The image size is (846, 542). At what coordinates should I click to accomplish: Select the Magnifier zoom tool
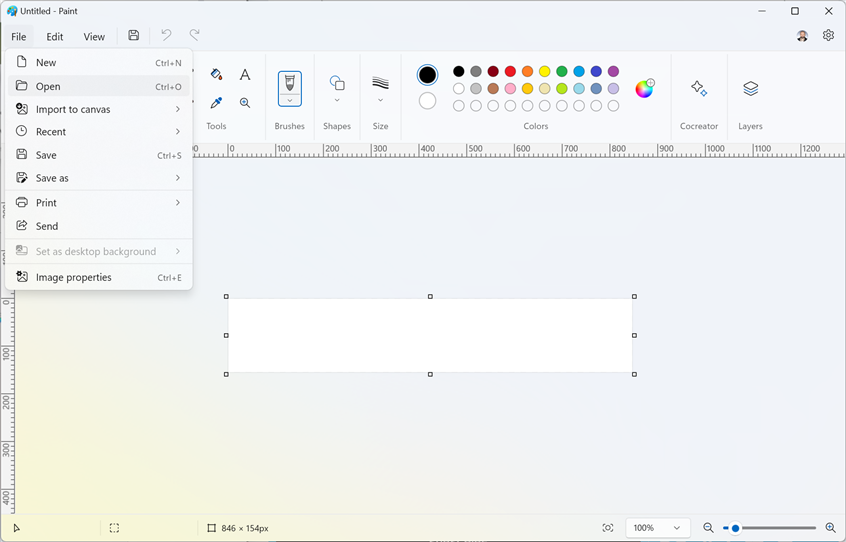click(x=245, y=103)
